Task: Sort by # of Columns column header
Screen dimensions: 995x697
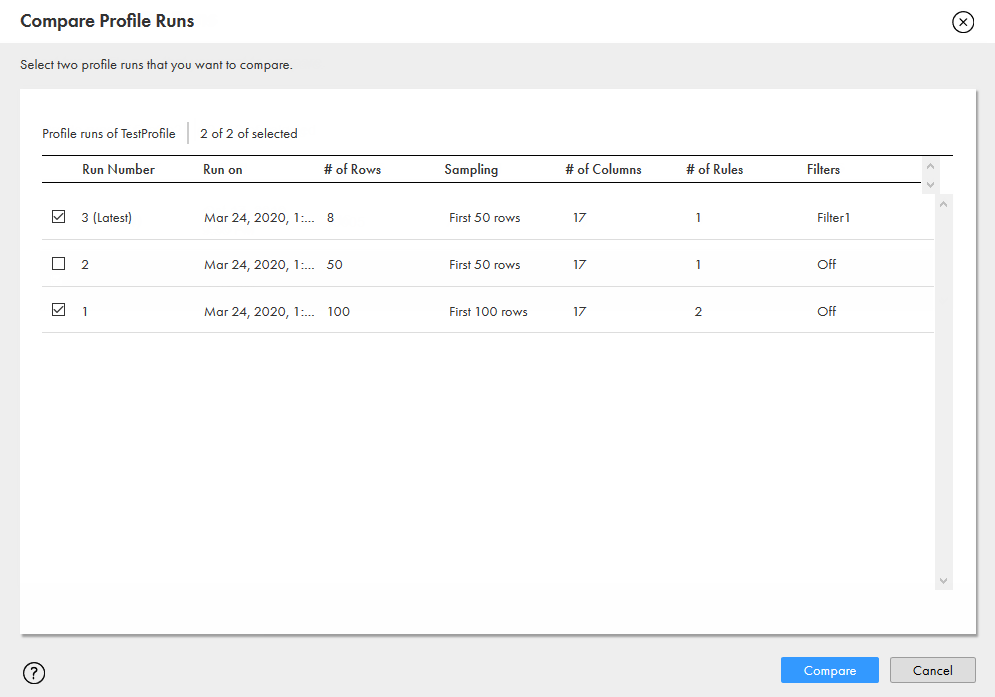Action: 603,169
